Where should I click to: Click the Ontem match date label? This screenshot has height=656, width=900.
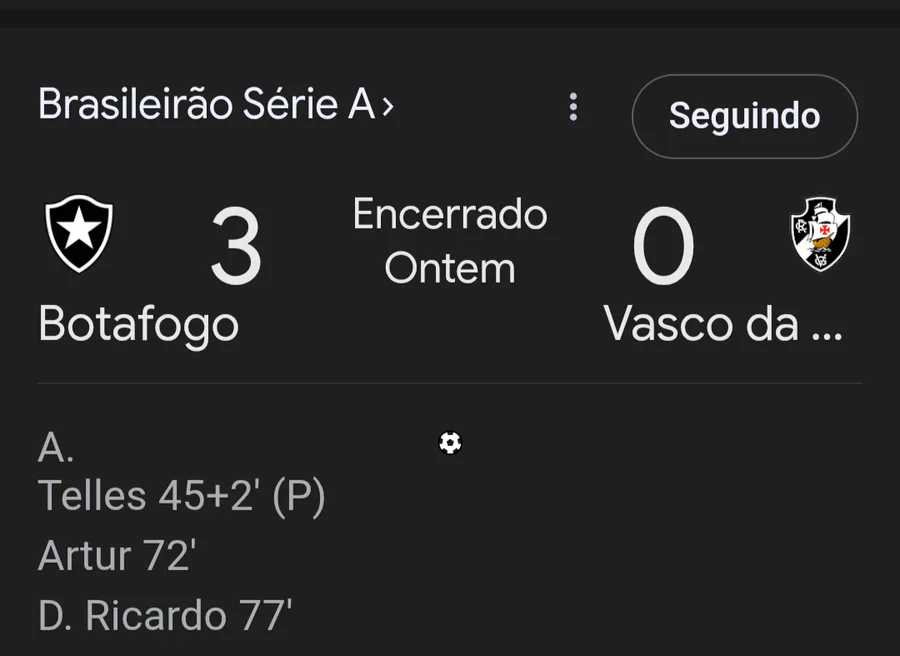pyautogui.click(x=450, y=268)
